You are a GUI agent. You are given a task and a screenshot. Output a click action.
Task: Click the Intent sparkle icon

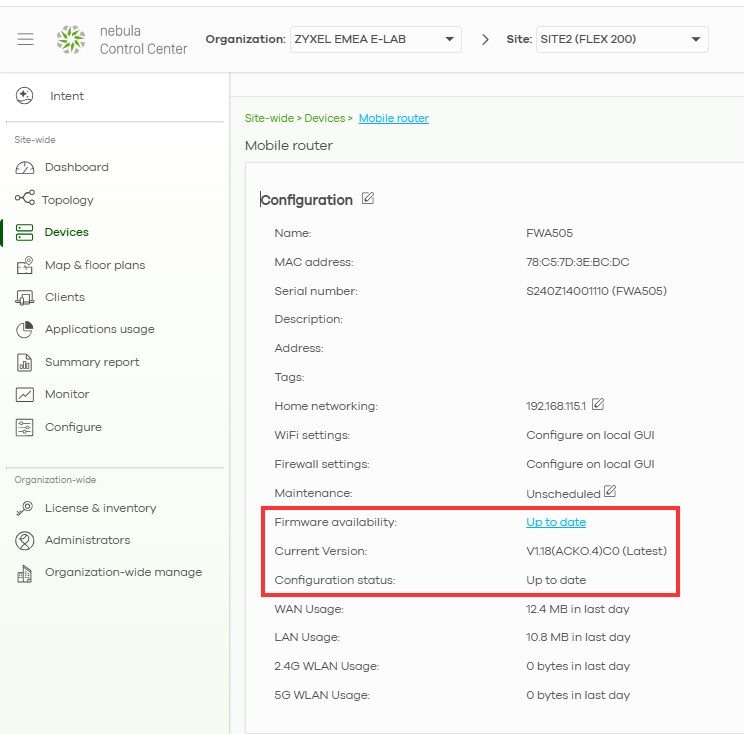pyautogui.click(x=24, y=95)
